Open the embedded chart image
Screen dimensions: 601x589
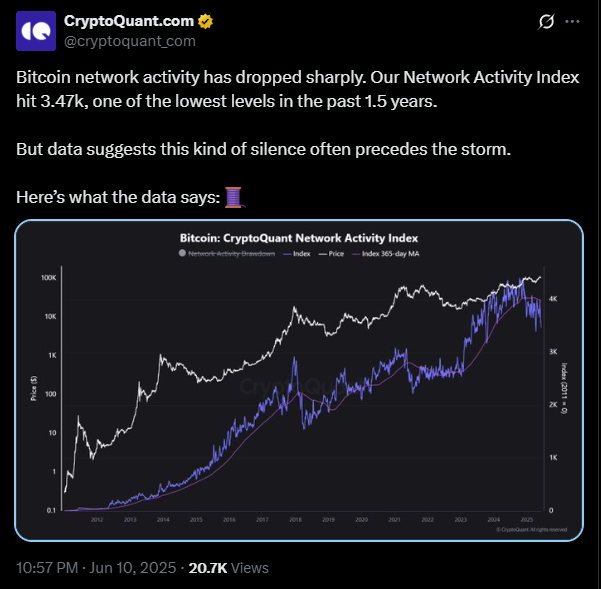pyautogui.click(x=299, y=381)
